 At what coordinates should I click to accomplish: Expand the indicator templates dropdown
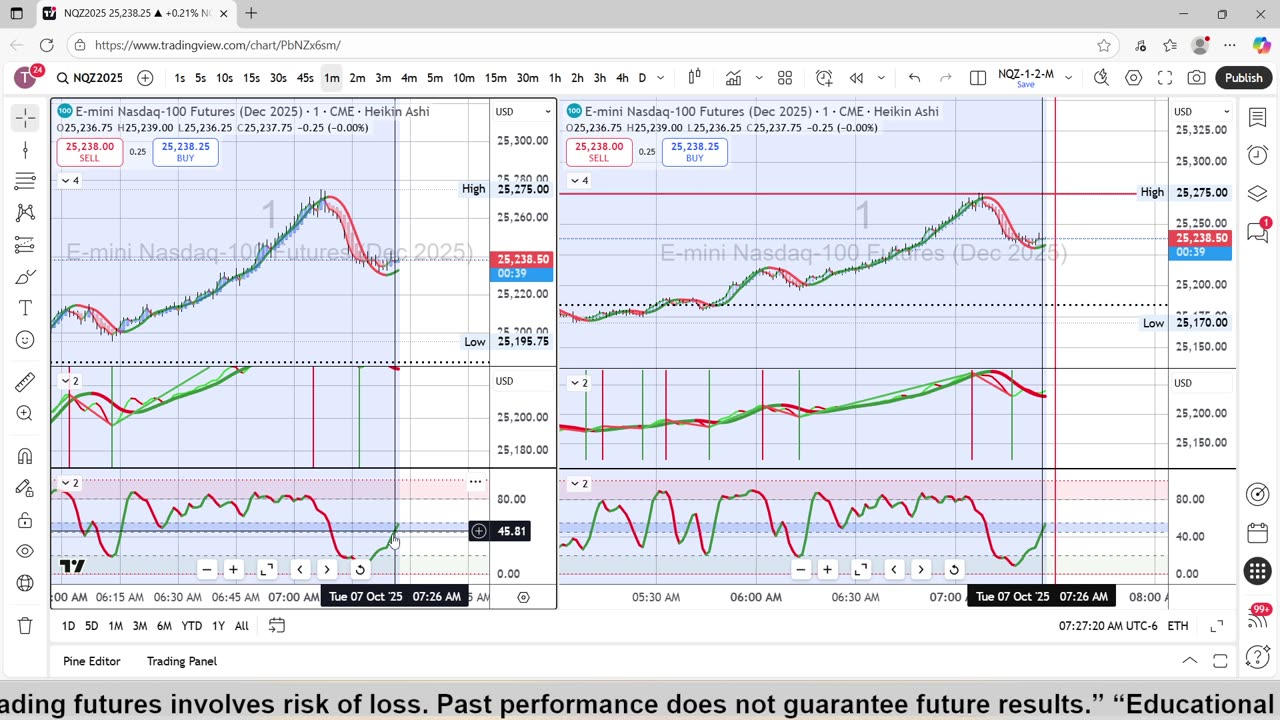(759, 78)
